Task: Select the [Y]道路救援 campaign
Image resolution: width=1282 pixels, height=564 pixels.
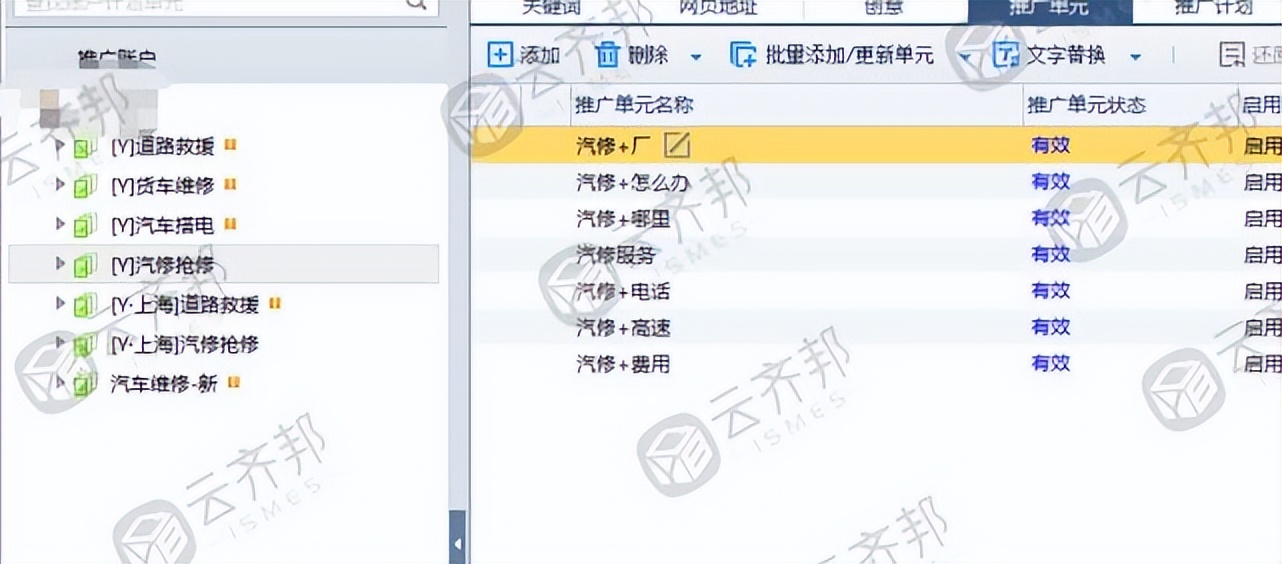Action: (x=163, y=146)
